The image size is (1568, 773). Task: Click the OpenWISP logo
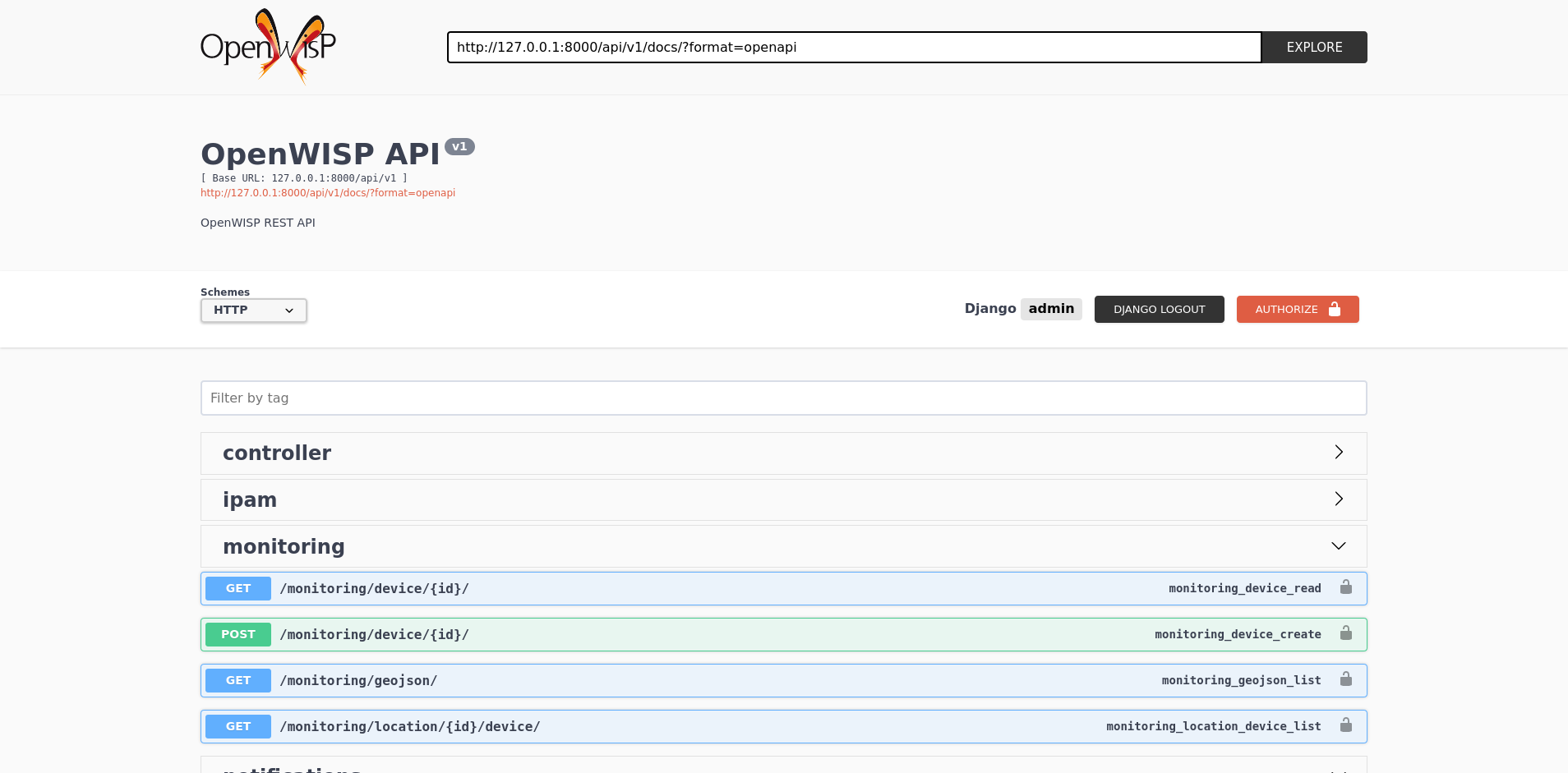tap(268, 47)
